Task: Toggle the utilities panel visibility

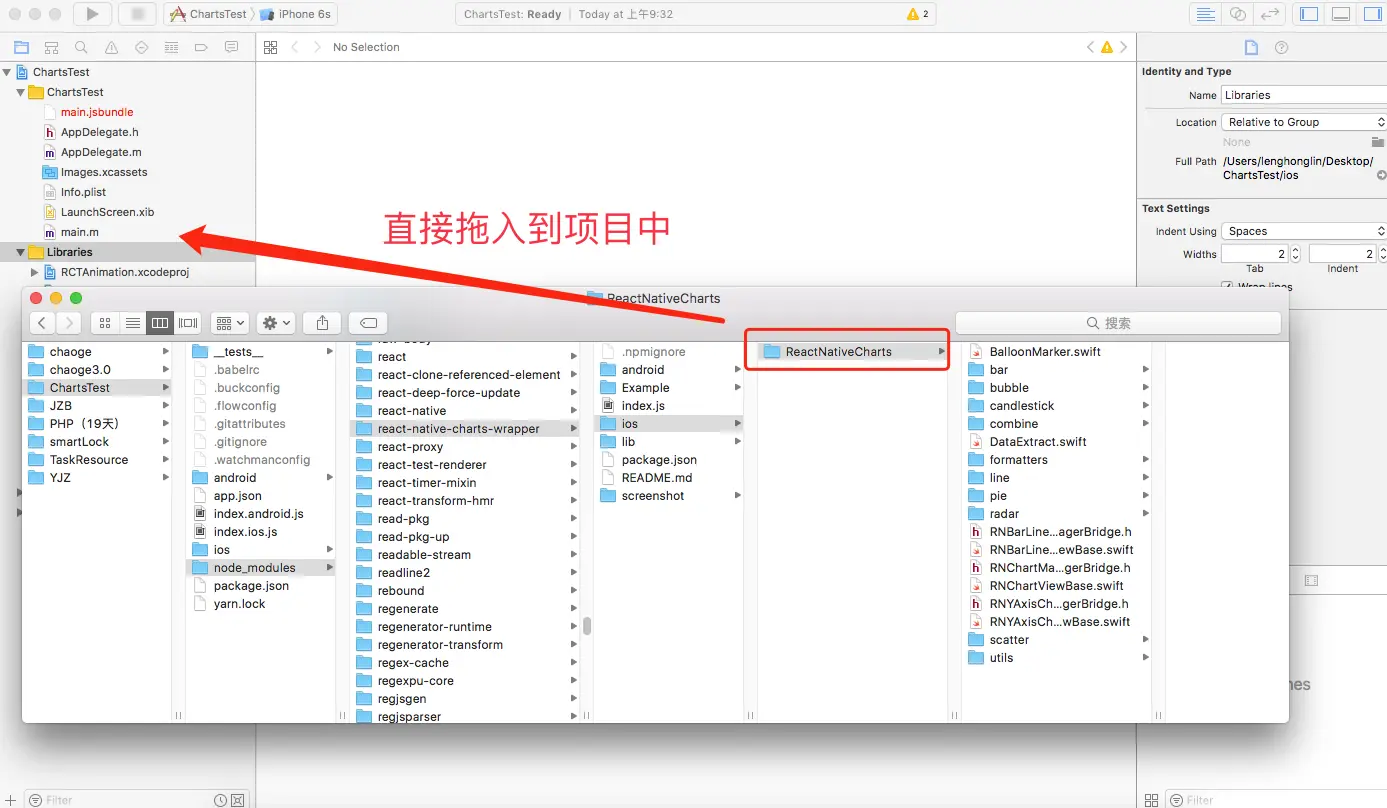Action: pos(1371,14)
